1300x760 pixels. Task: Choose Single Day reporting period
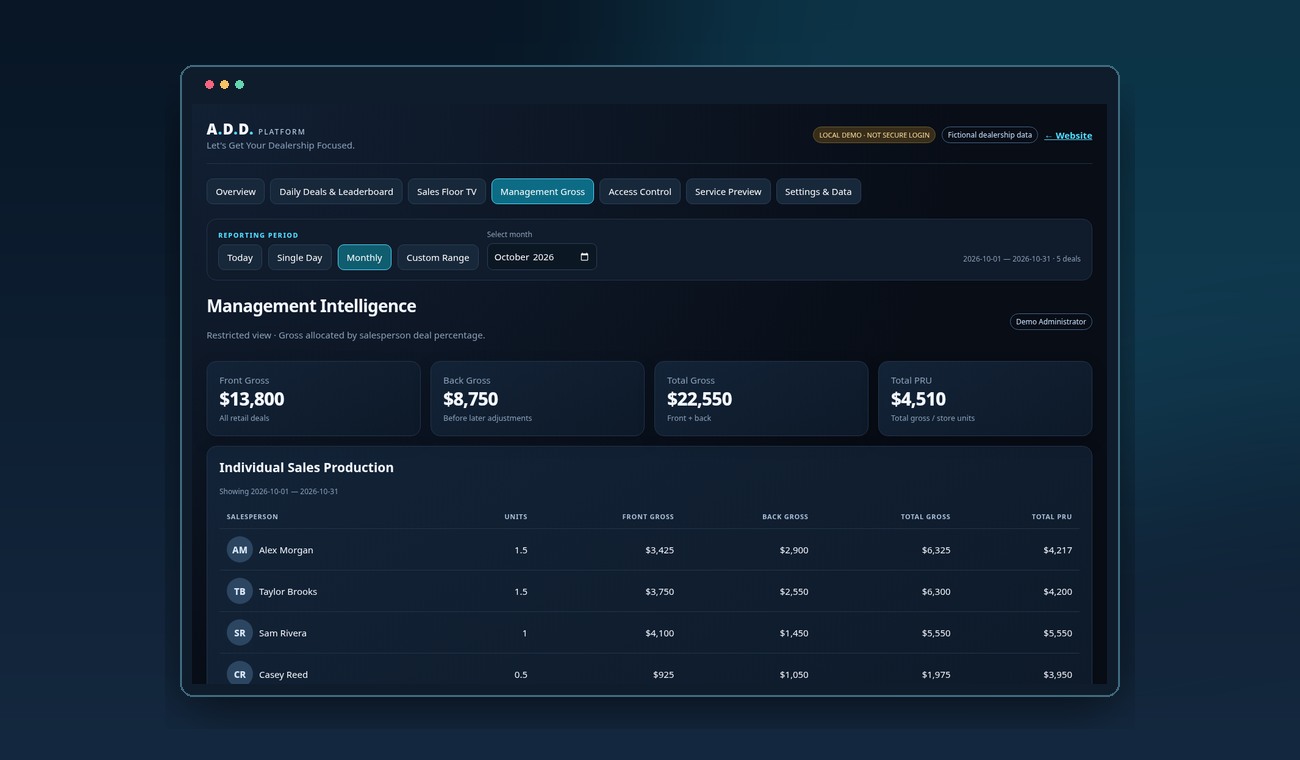[x=299, y=257]
